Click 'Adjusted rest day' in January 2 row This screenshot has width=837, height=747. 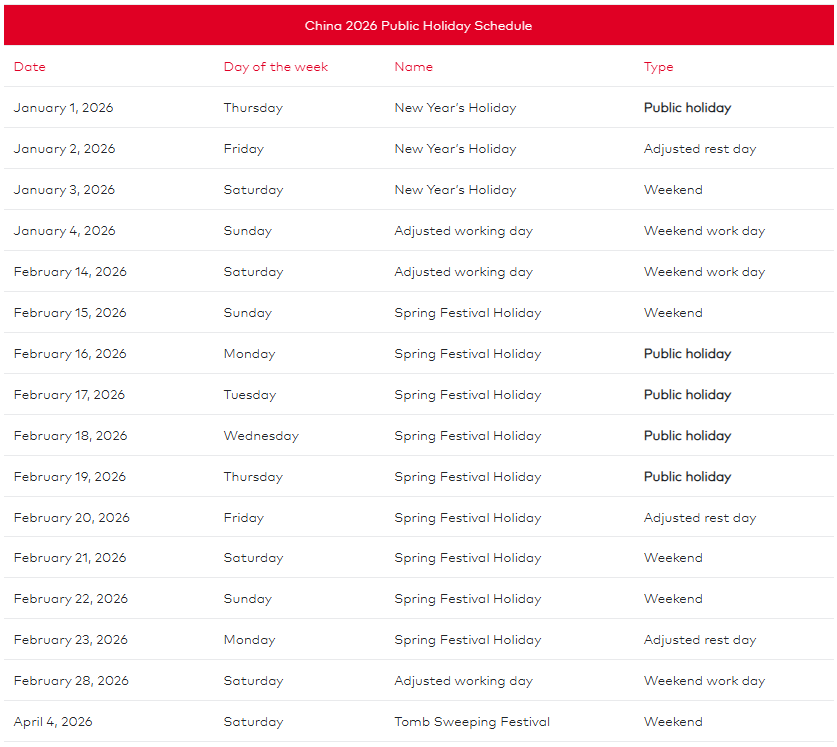click(700, 149)
